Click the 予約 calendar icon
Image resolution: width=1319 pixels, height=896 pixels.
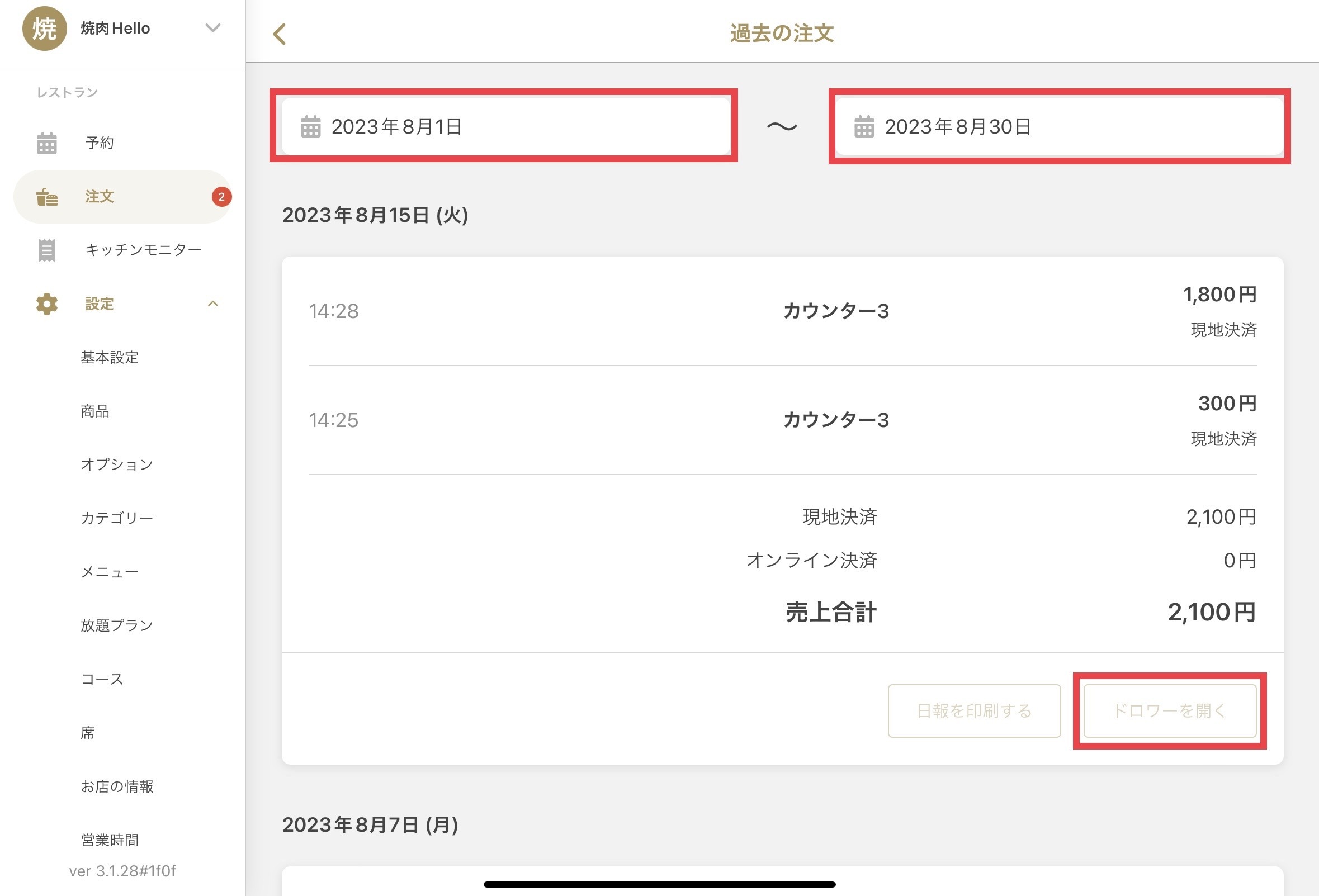(46, 143)
